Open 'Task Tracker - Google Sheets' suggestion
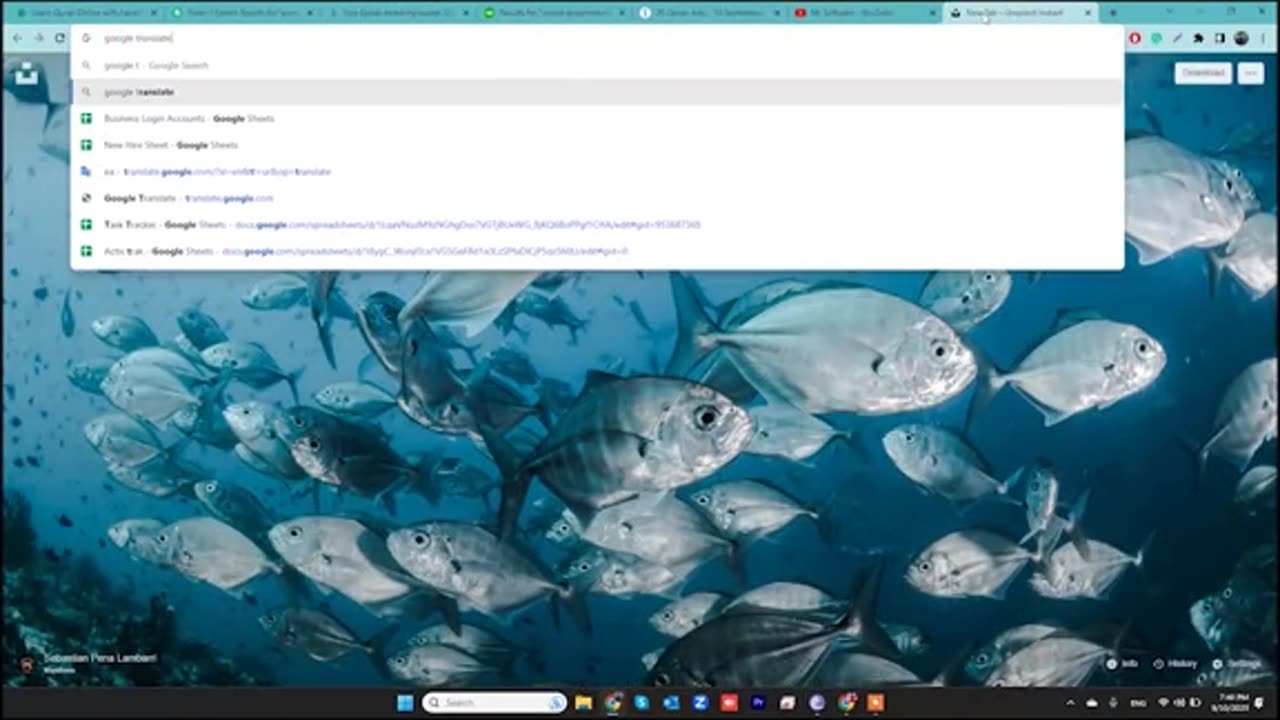 (x=597, y=224)
